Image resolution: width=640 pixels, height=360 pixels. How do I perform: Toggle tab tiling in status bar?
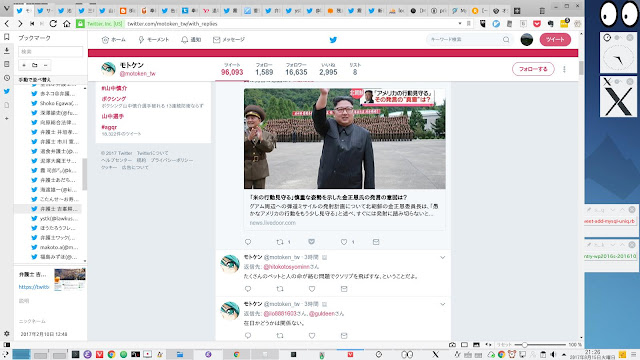coord(464,345)
